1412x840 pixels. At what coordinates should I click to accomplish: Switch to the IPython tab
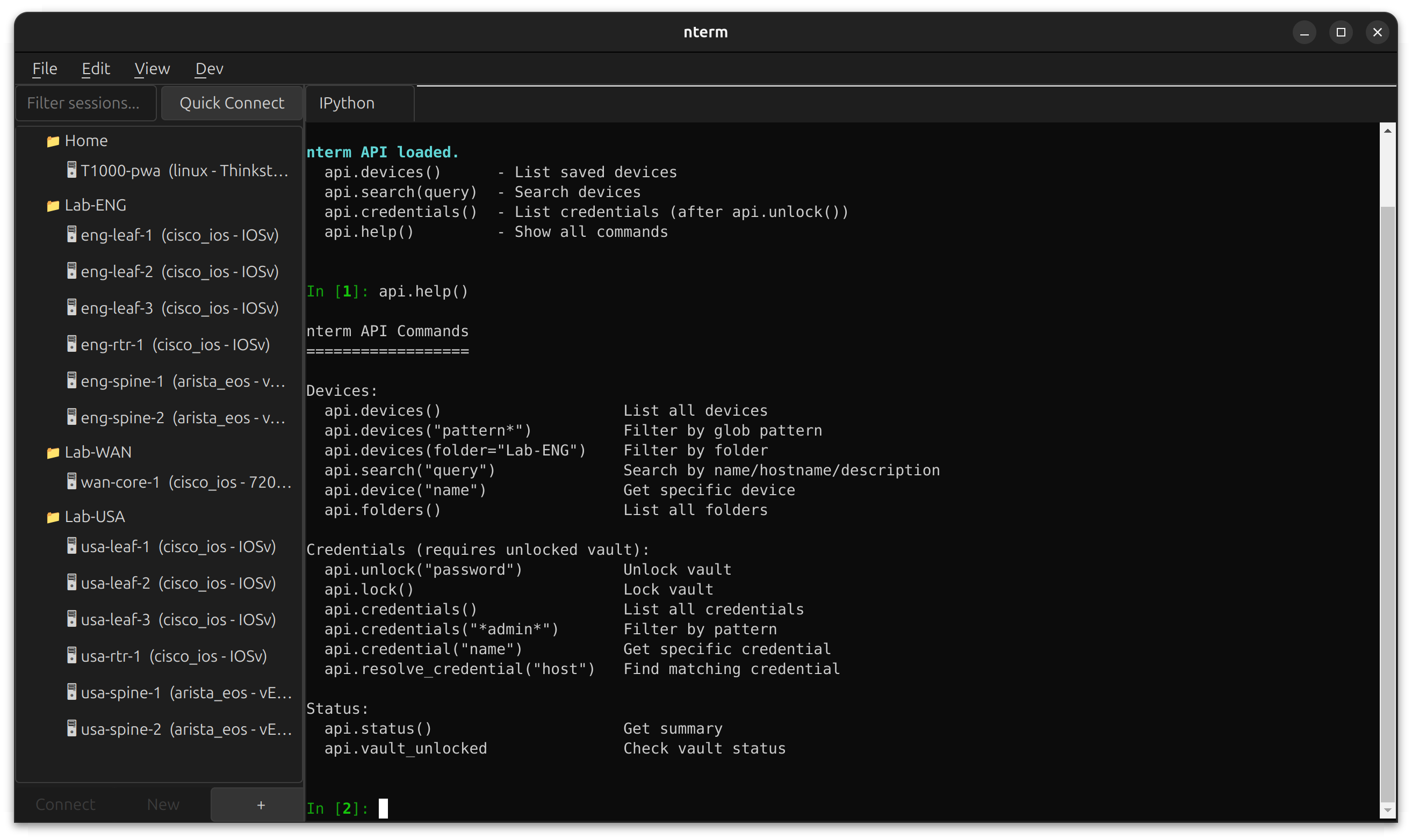pos(346,103)
